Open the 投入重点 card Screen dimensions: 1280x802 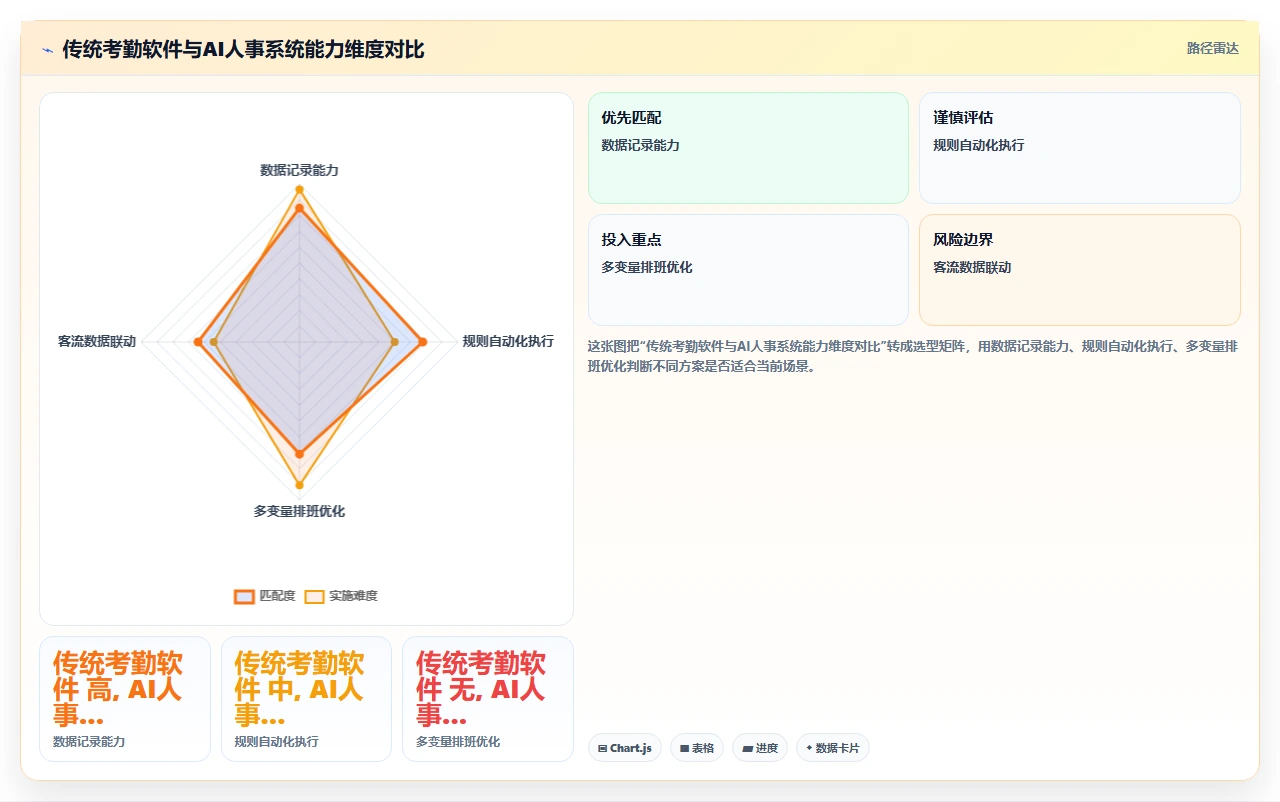click(748, 270)
